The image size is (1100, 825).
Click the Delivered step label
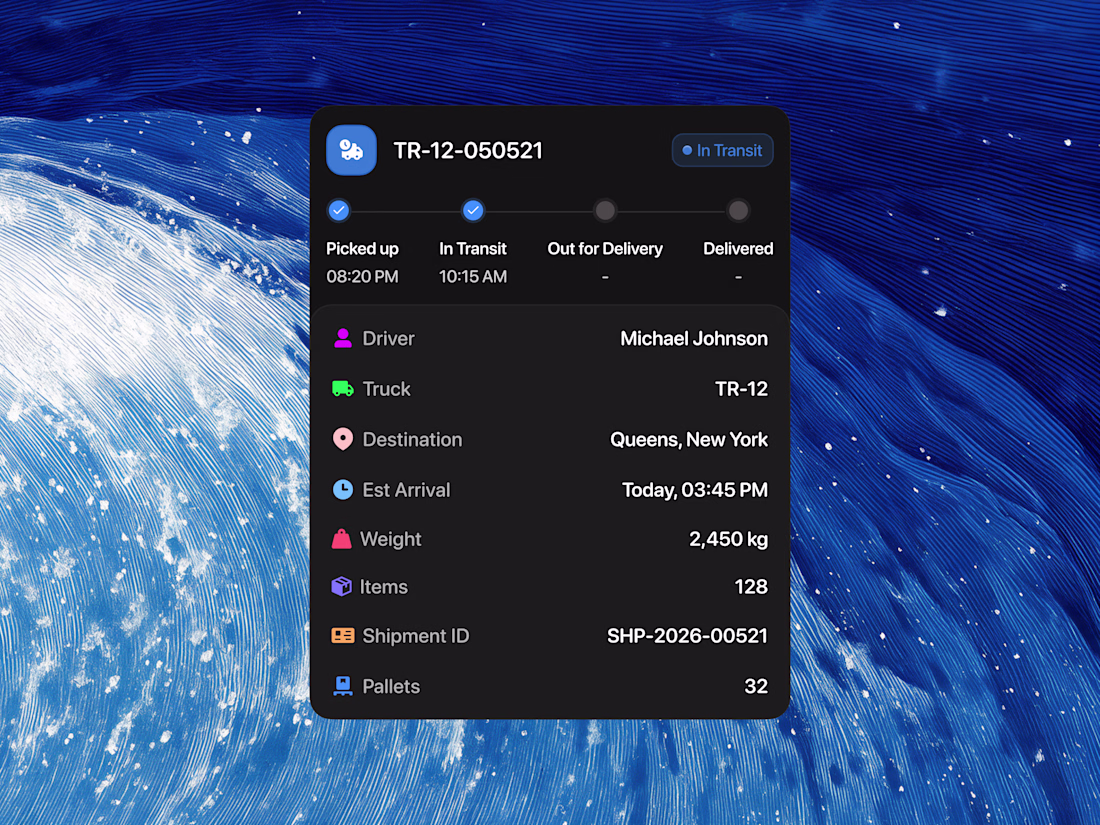point(738,249)
